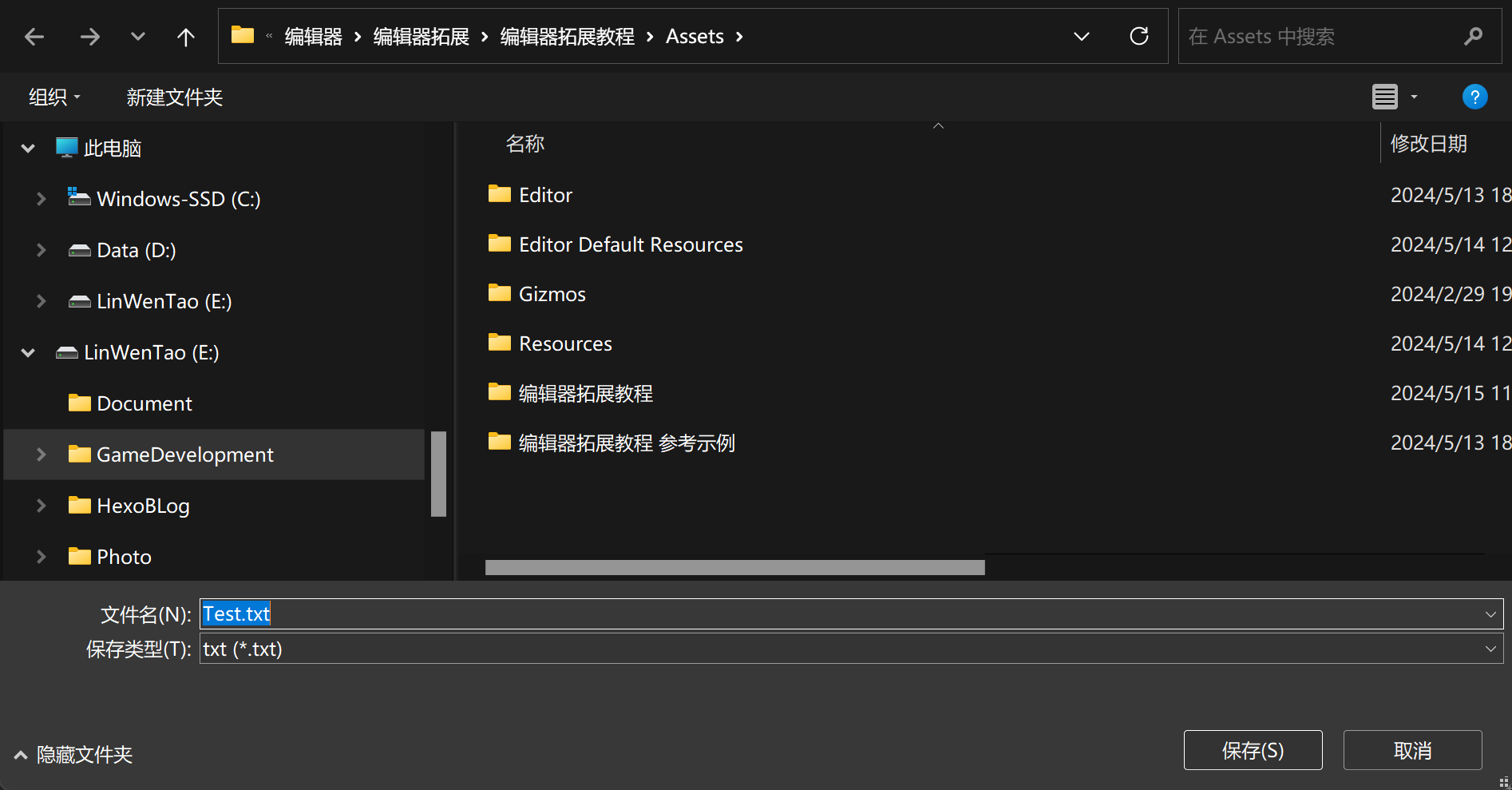The image size is (1512, 790).
Task: Go up one folder level
Action: (185, 37)
